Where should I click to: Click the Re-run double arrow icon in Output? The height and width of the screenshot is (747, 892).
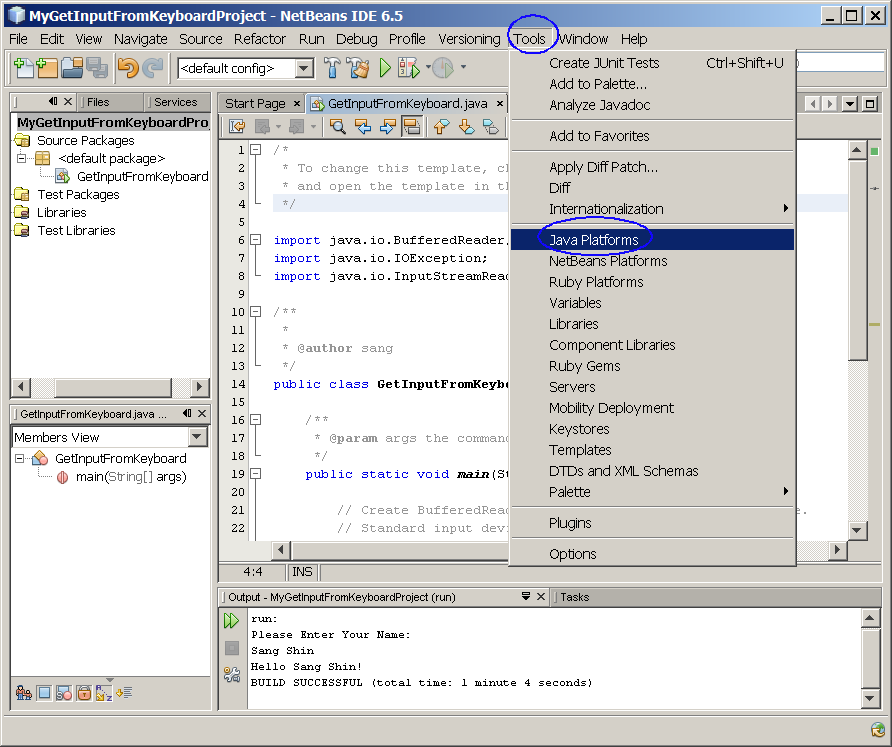232,621
